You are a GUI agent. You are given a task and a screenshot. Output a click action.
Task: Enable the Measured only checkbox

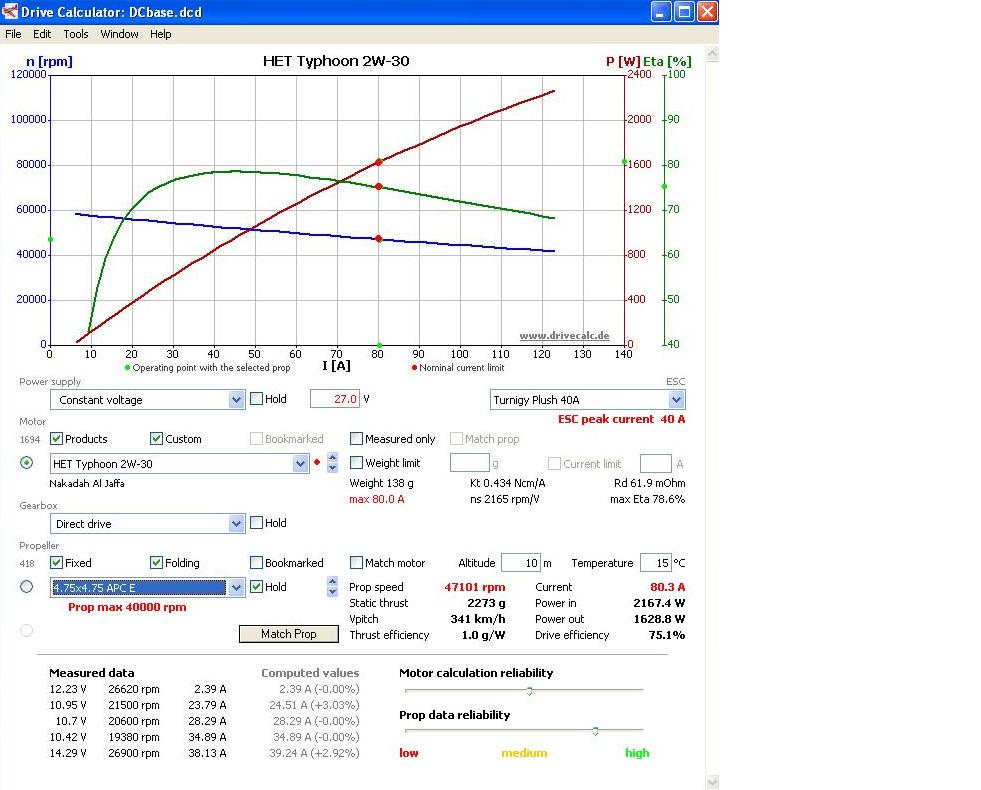point(357,439)
